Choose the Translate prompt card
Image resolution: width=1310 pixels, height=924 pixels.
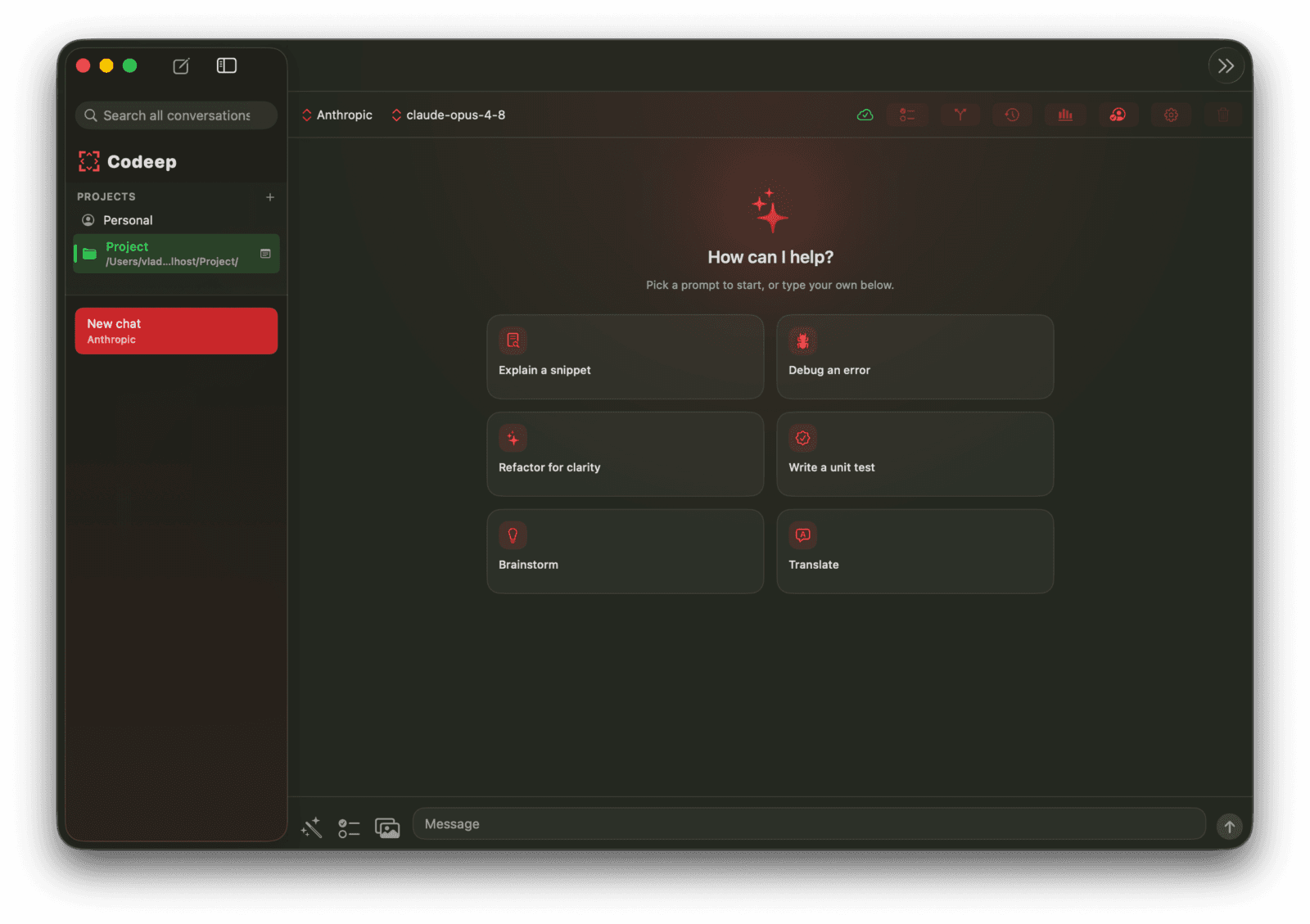(x=915, y=552)
